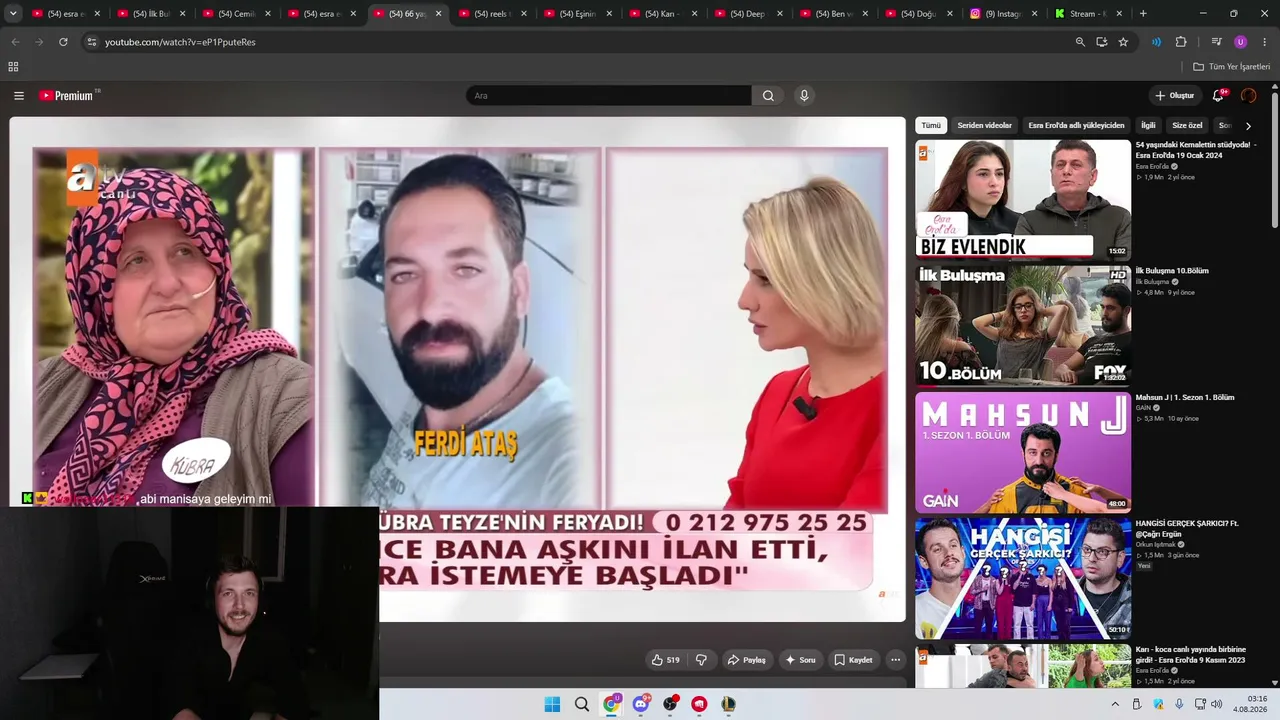
Task: Like the video with 519 likes
Action: point(665,660)
